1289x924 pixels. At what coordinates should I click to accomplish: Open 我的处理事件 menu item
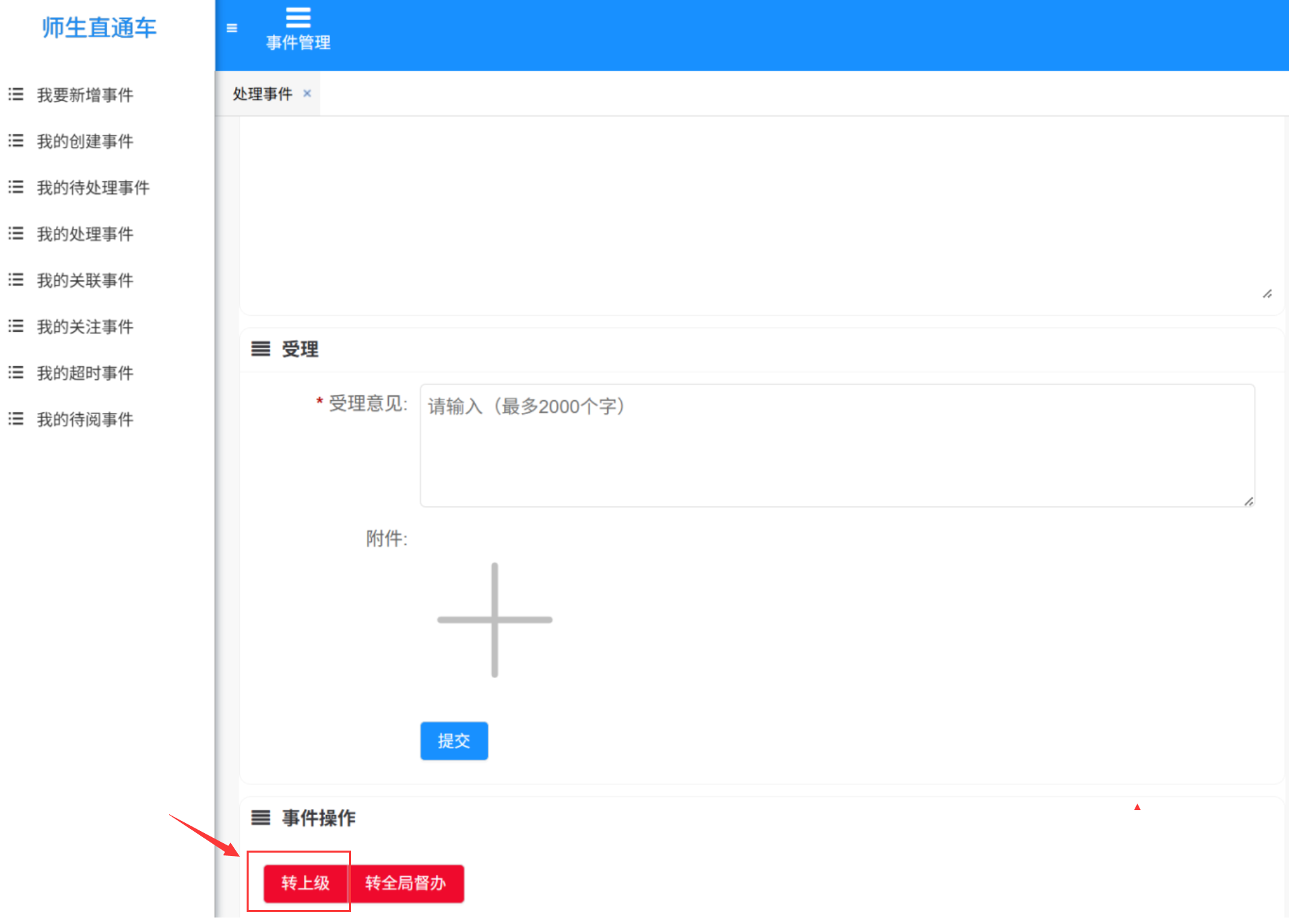[x=85, y=234]
